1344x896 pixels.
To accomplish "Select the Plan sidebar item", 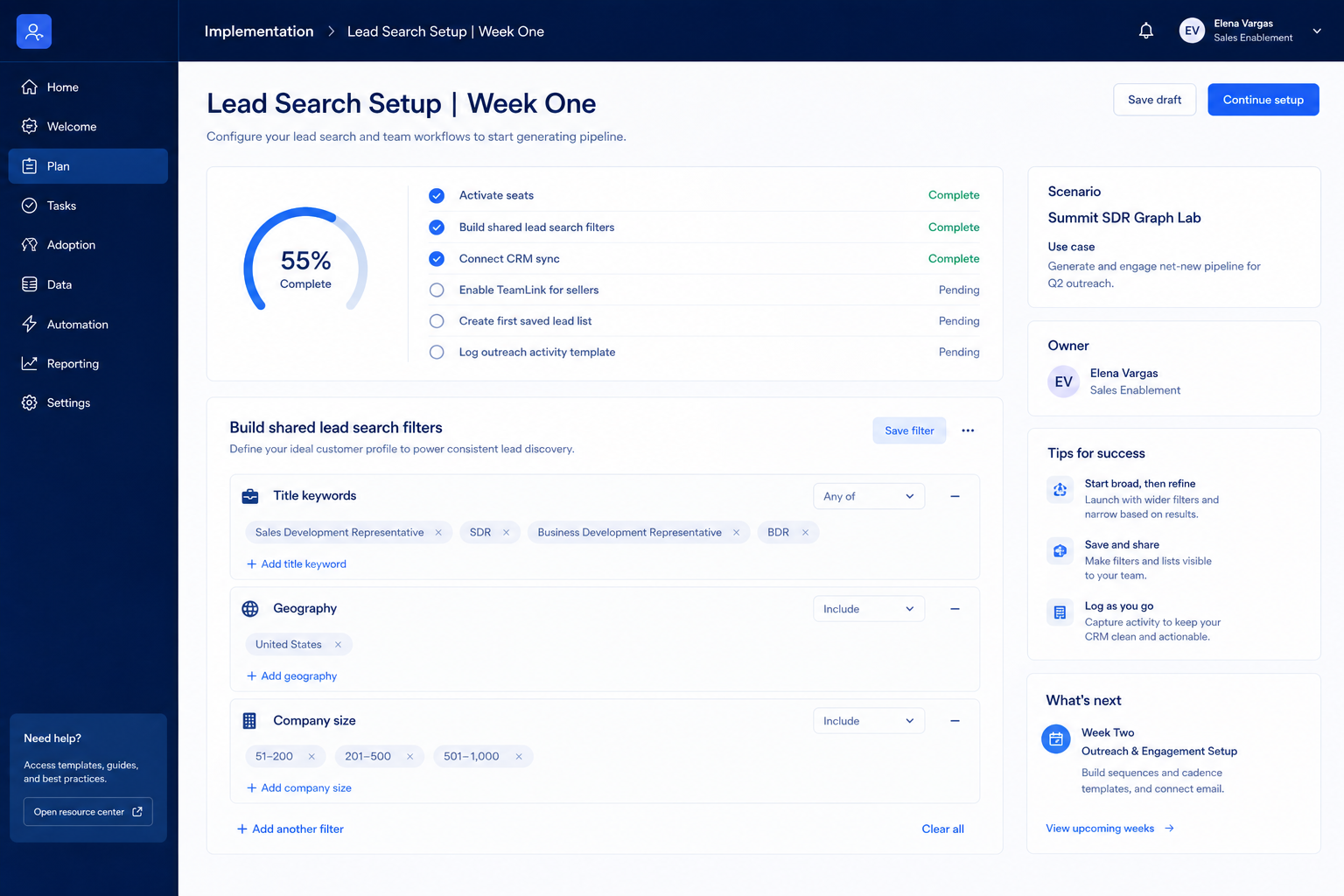I will [87, 166].
